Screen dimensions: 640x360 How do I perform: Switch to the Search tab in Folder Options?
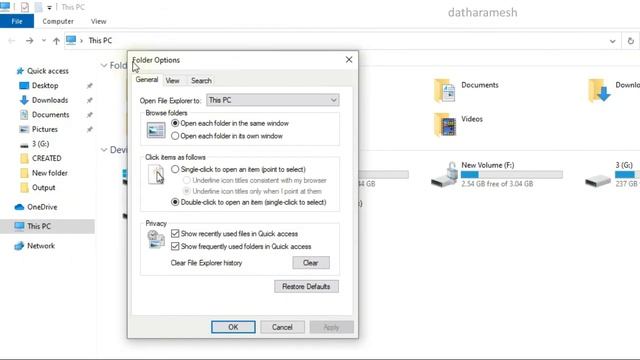pos(201,81)
